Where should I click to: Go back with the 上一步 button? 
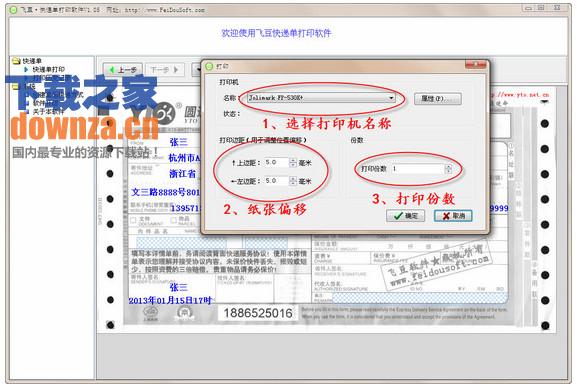[x=123, y=70]
